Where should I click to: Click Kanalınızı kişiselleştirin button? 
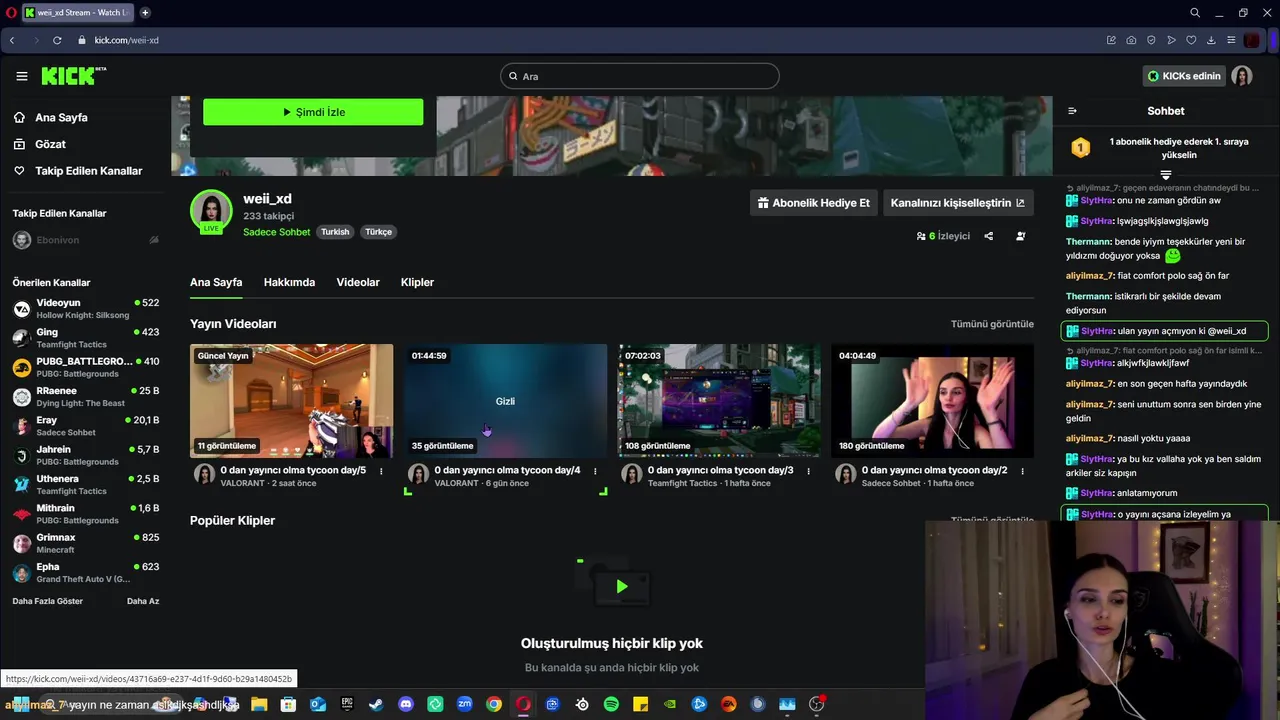[958, 203]
